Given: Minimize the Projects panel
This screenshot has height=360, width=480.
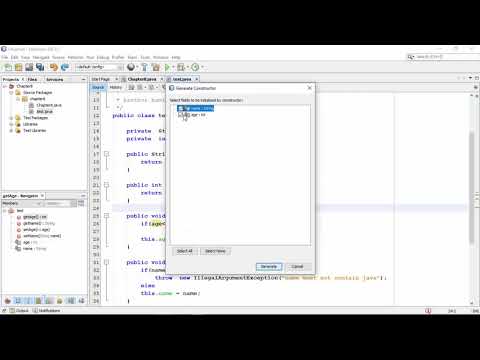Looking at the screenshot, I should (83, 79).
